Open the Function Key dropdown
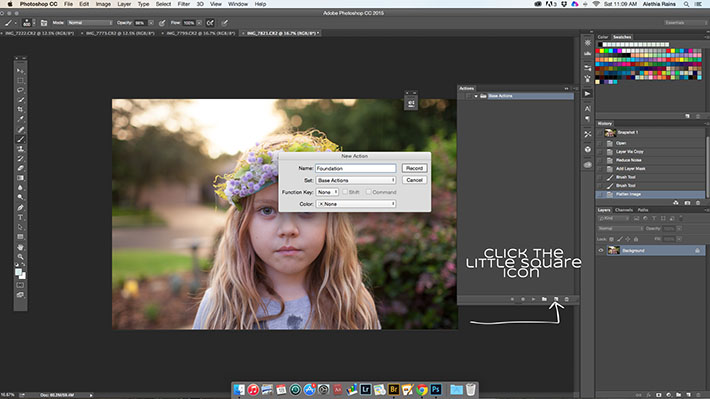This screenshot has height=399, width=710. point(327,192)
